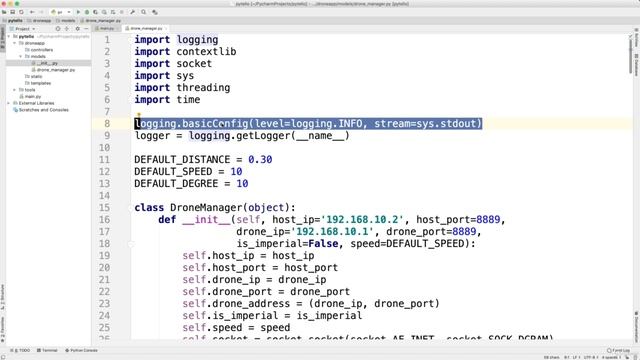Viewport: 640px width, 360px height.
Task: Collapse the models folder
Action: point(20,56)
